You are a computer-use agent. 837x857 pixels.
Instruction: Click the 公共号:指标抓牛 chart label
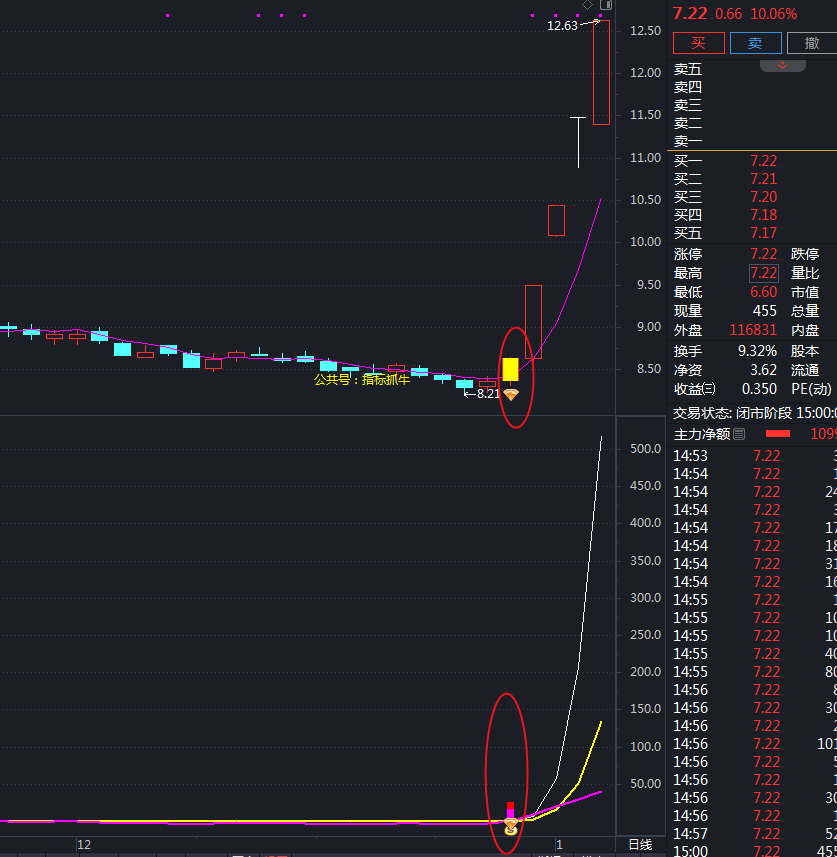(362, 379)
